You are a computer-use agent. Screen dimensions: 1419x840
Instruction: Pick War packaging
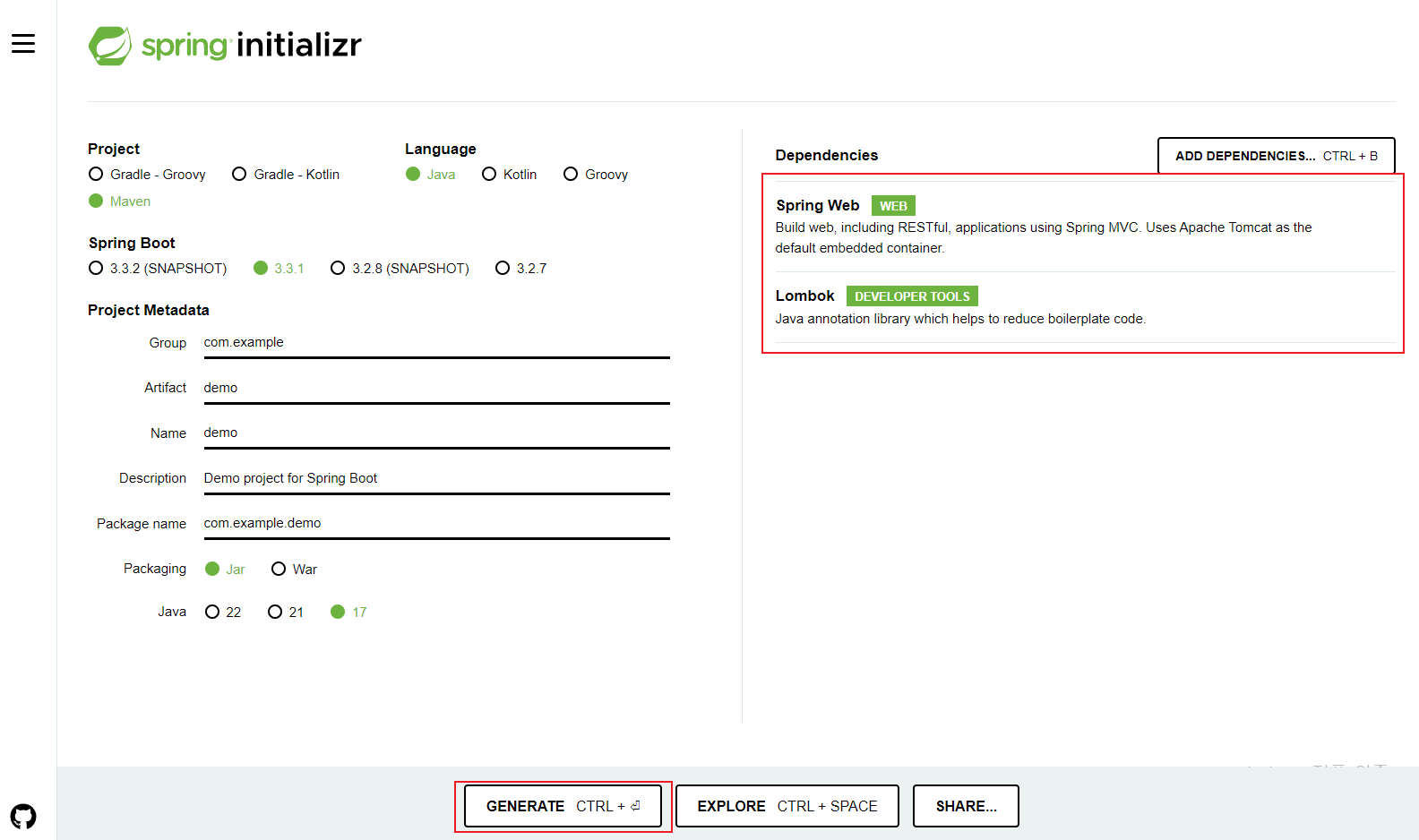[295, 570]
